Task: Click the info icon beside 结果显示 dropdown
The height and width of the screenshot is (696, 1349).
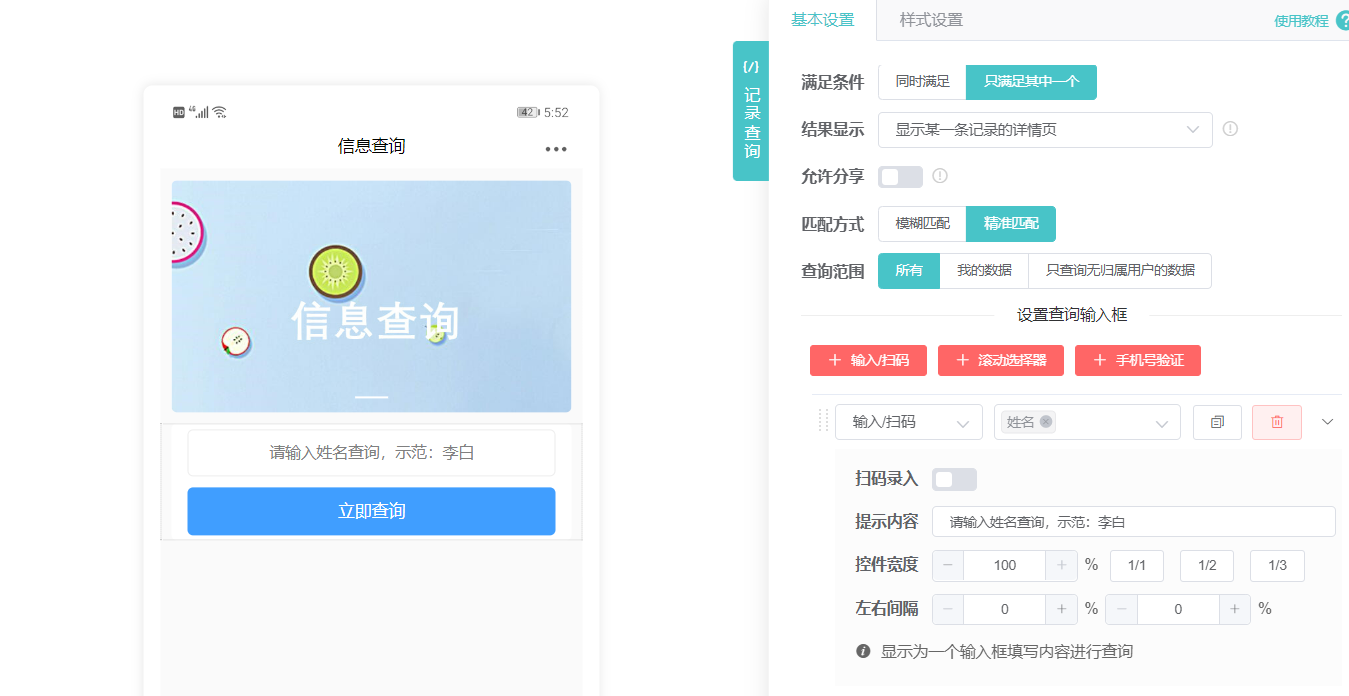Action: (1230, 129)
